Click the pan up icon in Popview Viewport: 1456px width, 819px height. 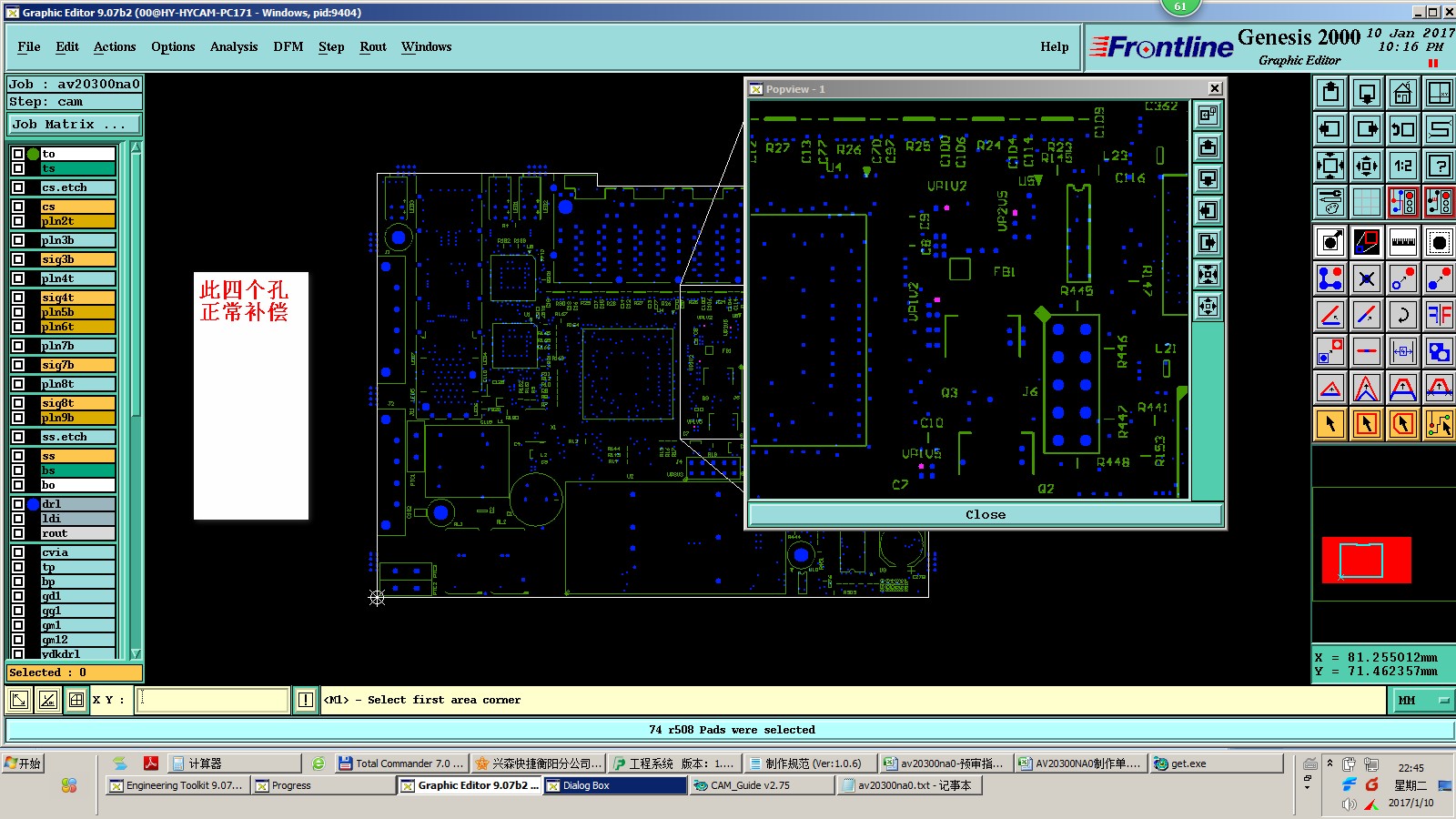click(1208, 147)
